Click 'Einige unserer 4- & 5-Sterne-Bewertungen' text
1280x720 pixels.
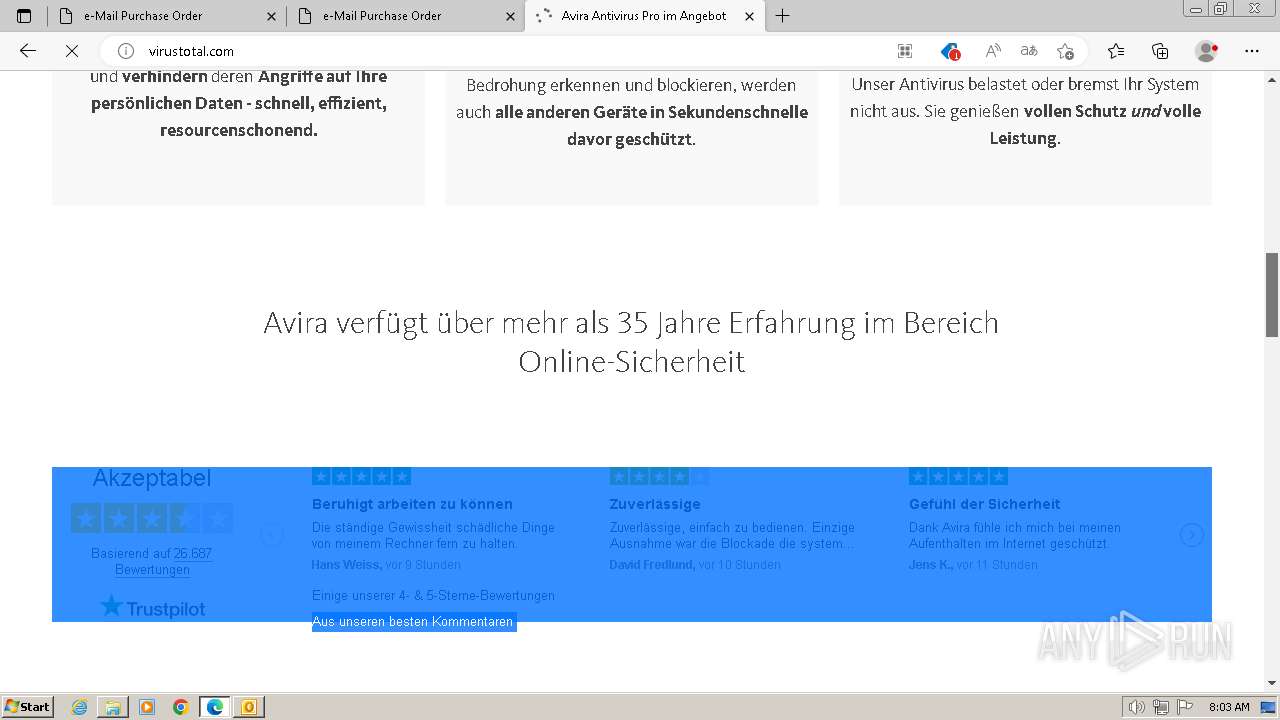tap(433, 595)
